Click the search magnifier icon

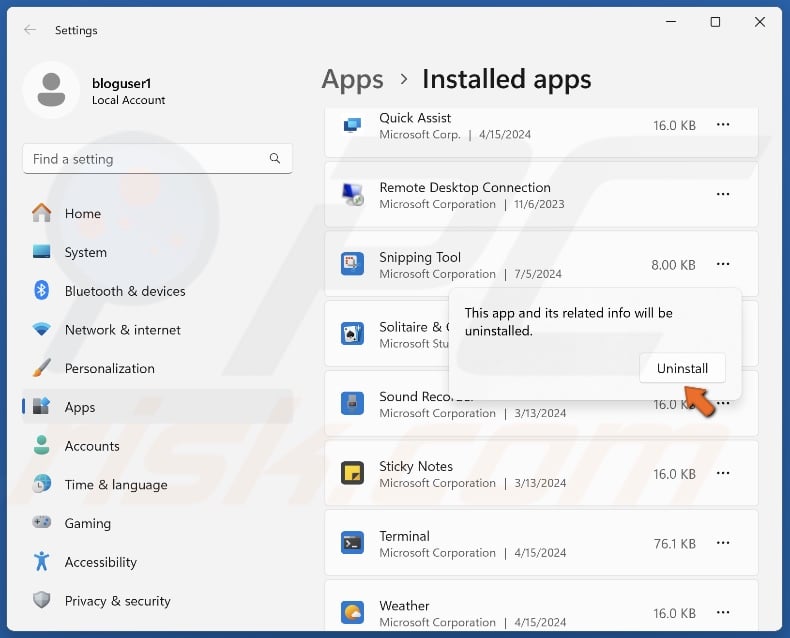point(275,158)
